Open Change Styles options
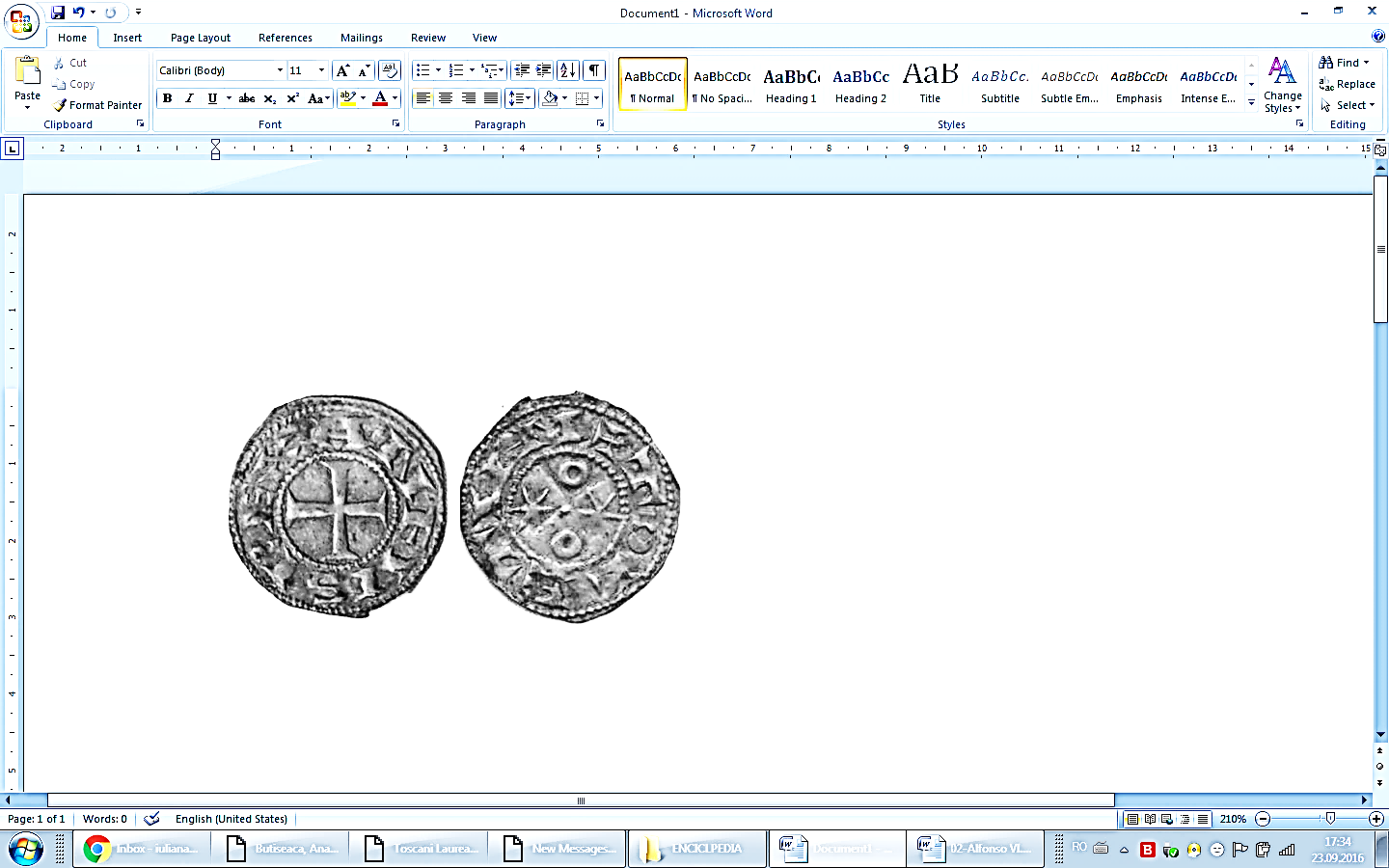The height and width of the screenshot is (868, 1389). (1283, 85)
